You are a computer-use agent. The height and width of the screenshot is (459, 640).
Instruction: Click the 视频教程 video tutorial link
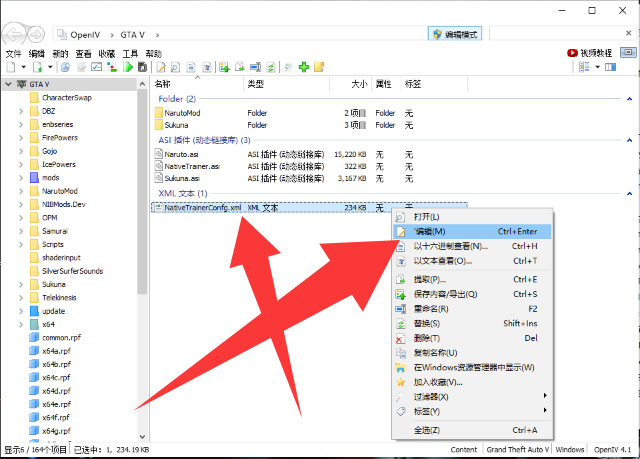pos(590,53)
